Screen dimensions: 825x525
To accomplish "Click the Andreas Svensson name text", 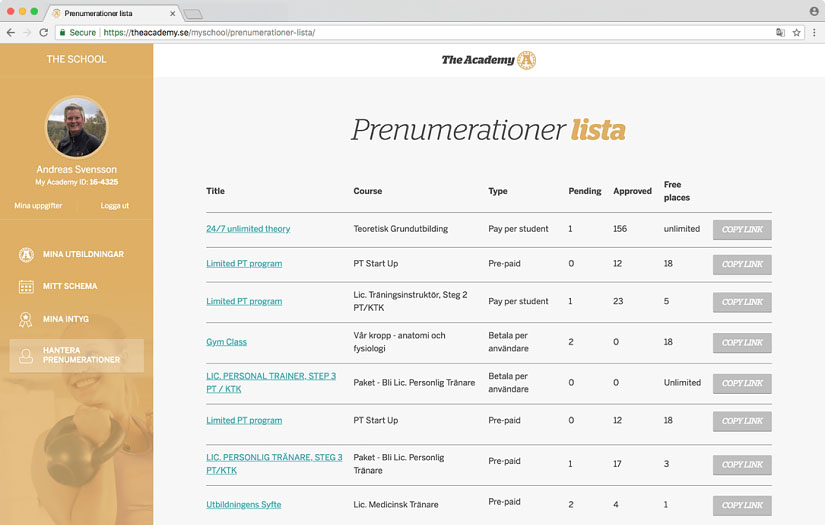I will pos(77,169).
